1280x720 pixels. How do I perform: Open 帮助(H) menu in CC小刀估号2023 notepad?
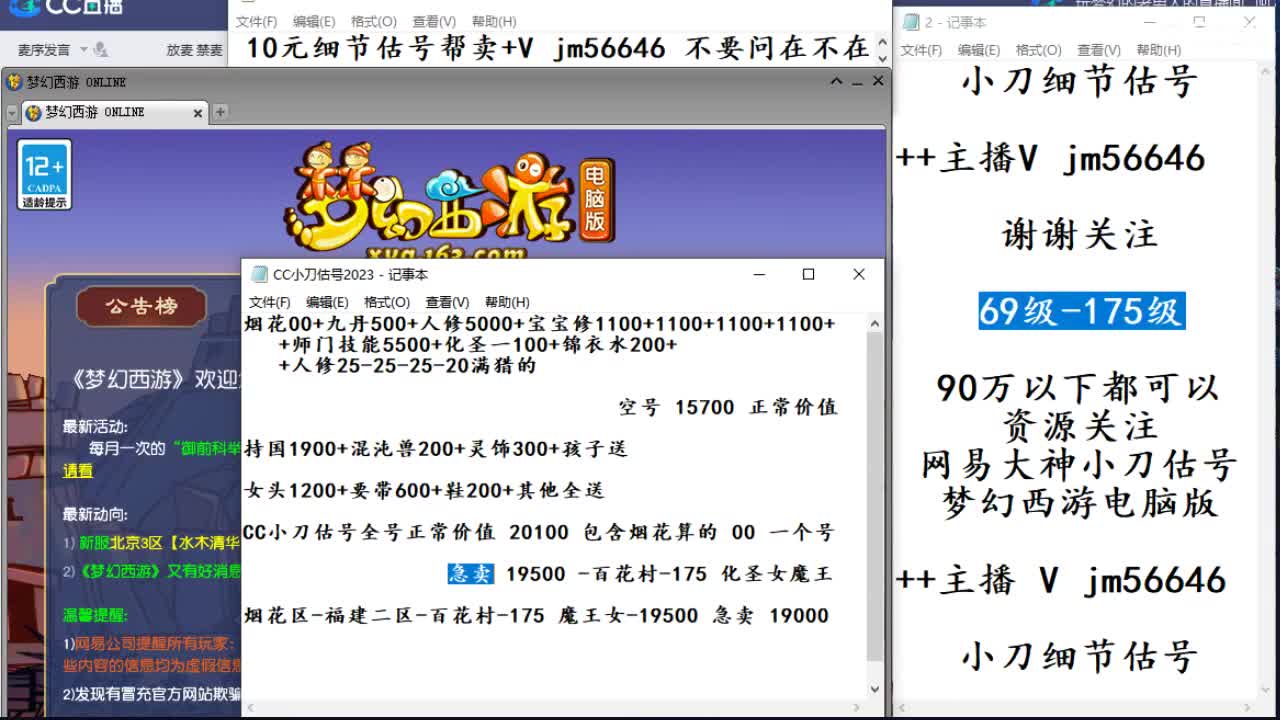click(x=507, y=302)
